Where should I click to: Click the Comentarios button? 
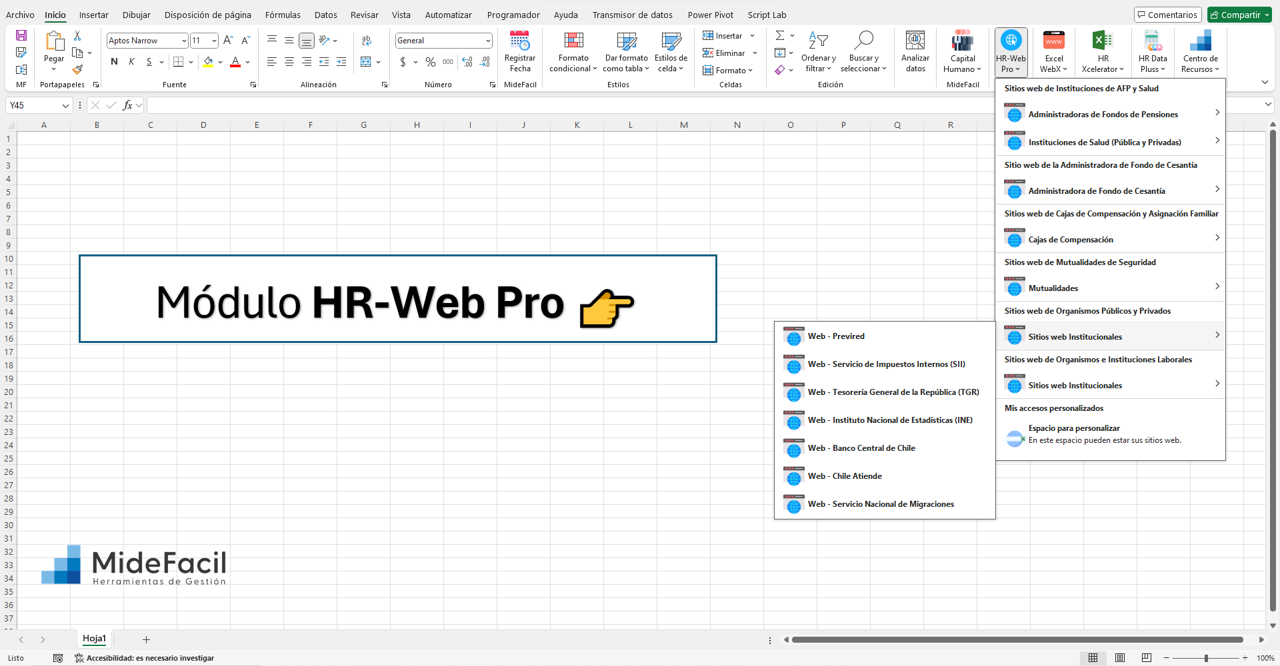[1168, 15]
